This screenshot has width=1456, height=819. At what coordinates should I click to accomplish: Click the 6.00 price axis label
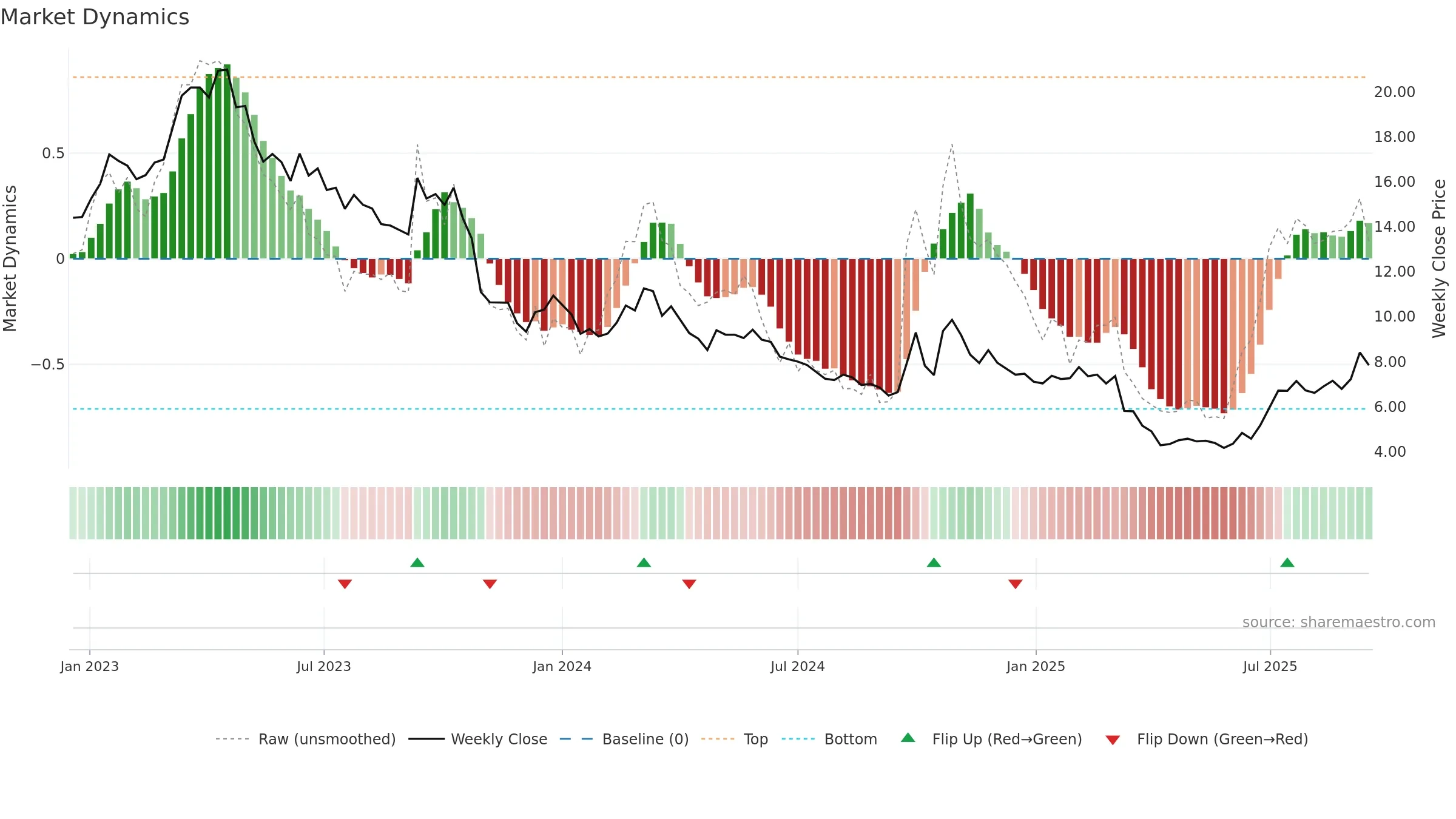coord(1390,407)
